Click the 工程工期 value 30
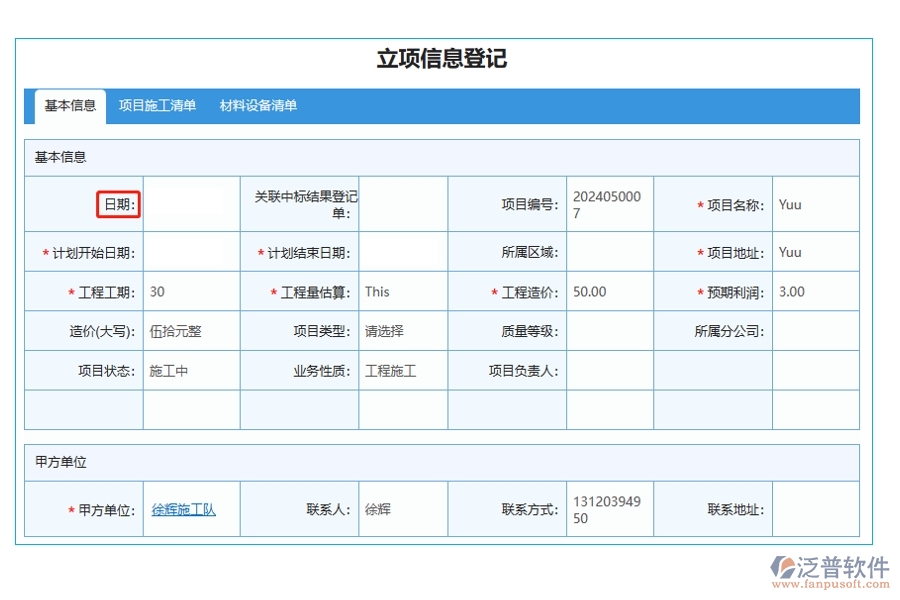Screen dimensions: 900x600 coord(157,292)
